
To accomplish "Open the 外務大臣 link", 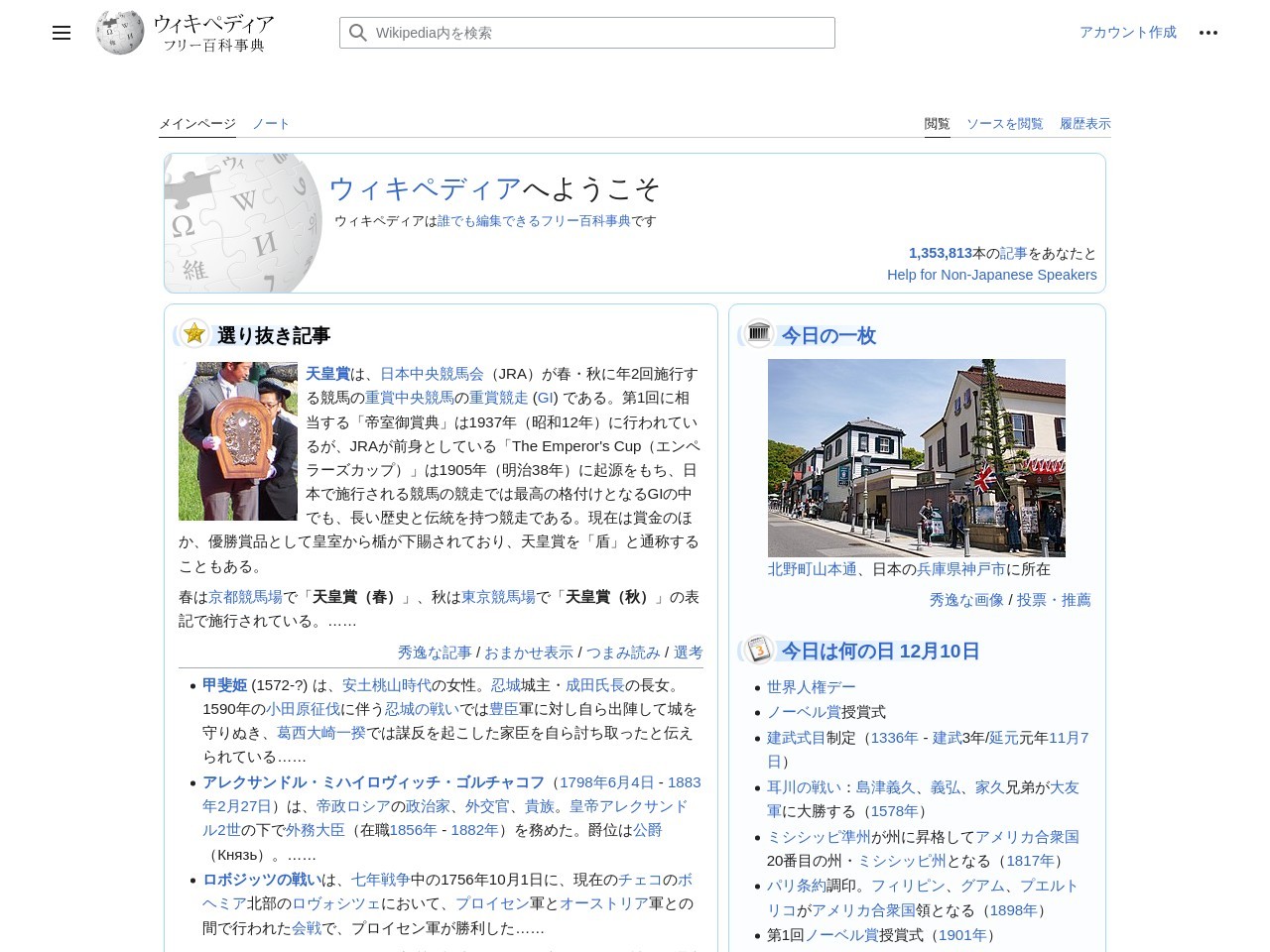I will (316, 830).
